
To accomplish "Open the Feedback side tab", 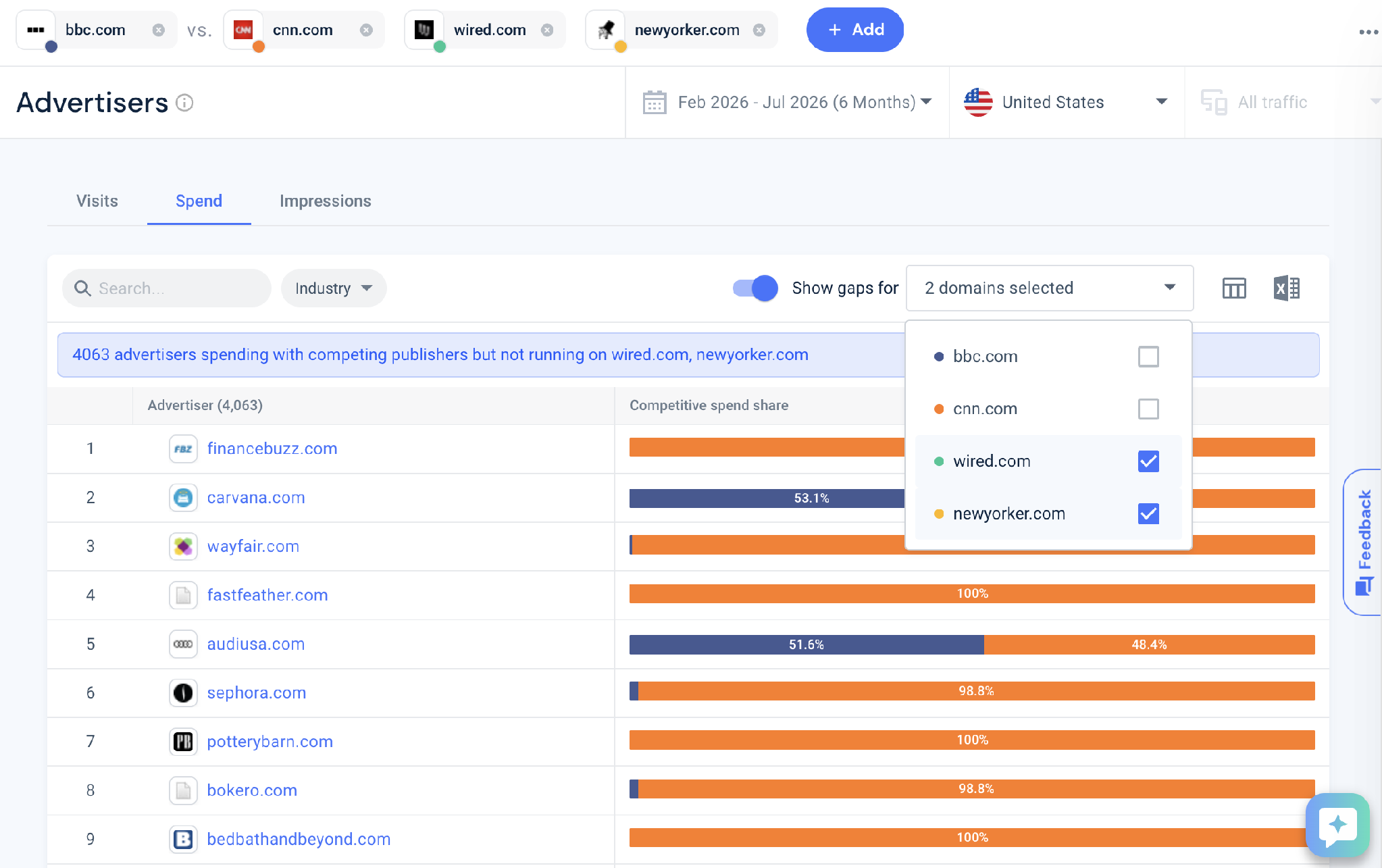I will 1363,542.
